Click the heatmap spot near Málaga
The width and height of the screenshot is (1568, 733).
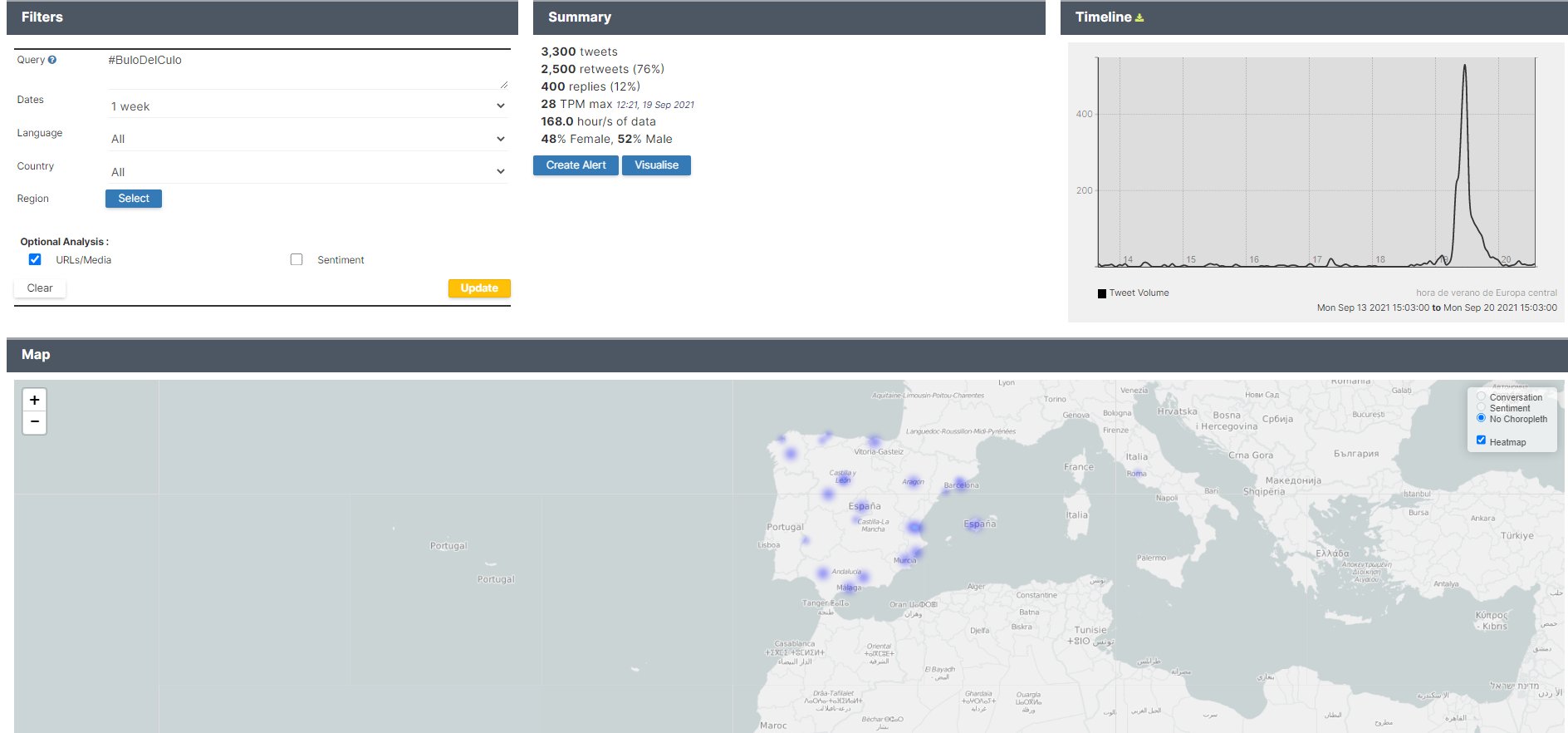pos(864,577)
